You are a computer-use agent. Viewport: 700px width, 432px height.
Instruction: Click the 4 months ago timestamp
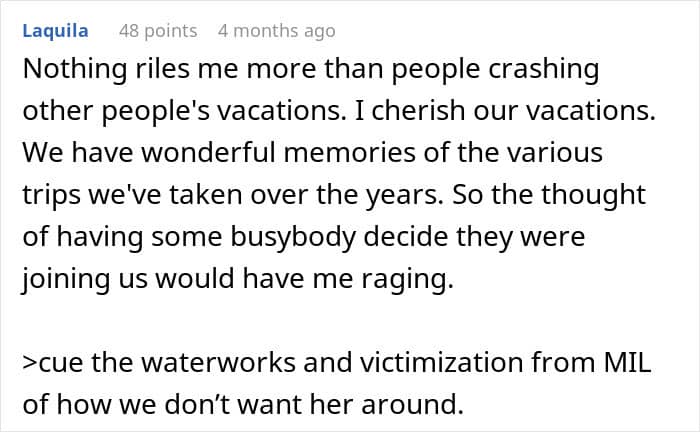point(276,31)
